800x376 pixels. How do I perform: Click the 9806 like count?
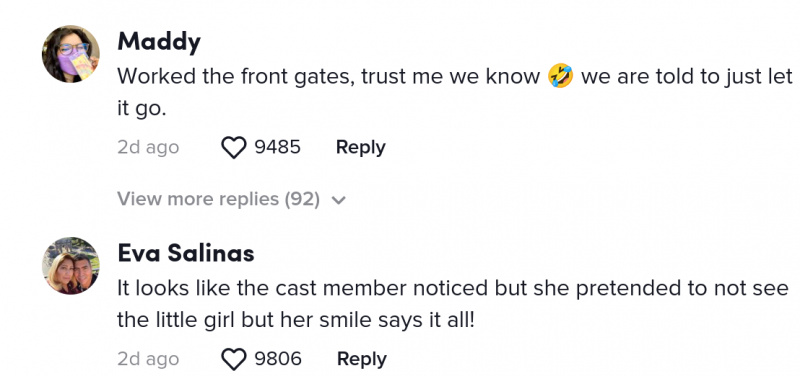[278, 359]
